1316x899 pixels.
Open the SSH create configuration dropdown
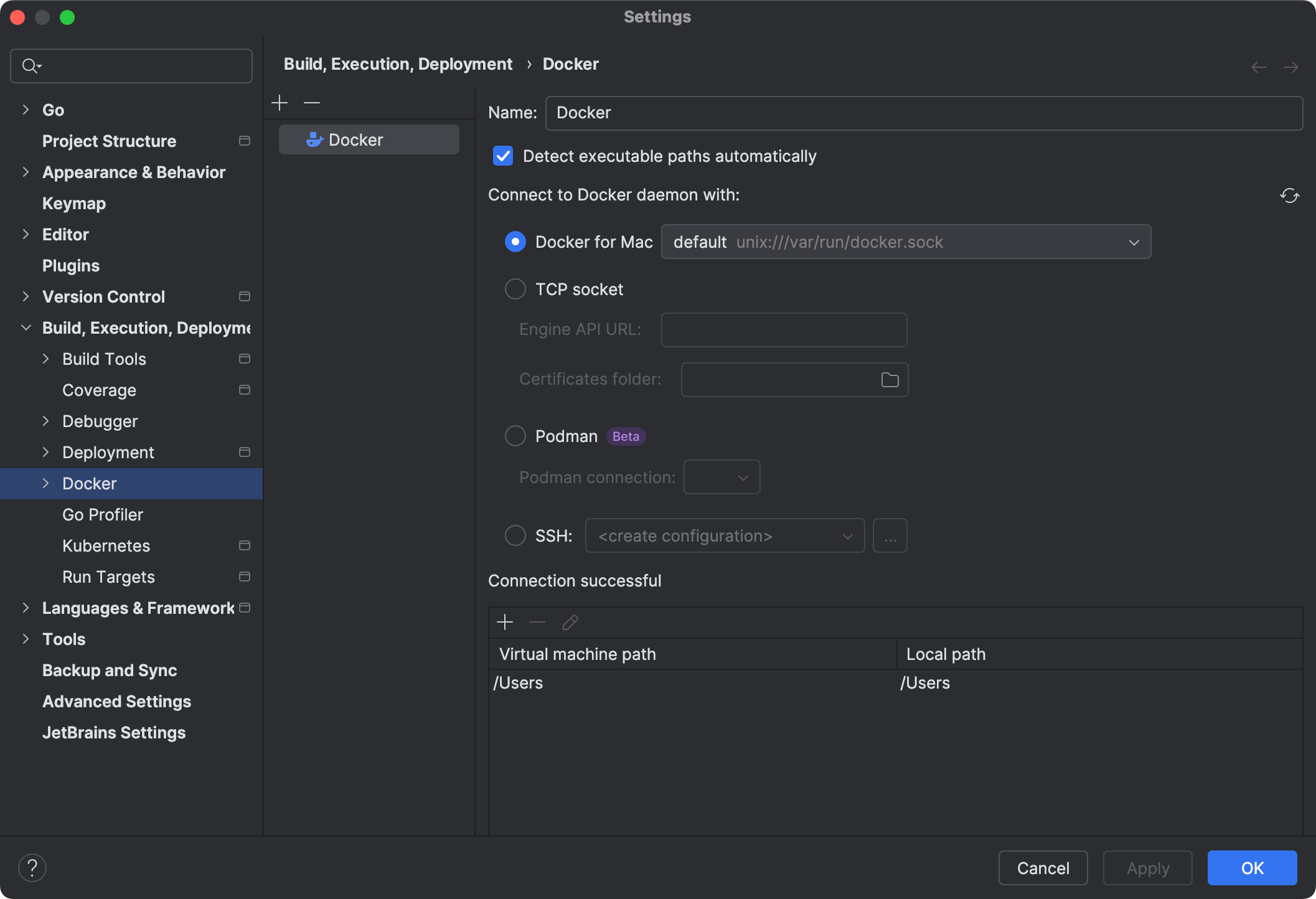tap(724, 536)
